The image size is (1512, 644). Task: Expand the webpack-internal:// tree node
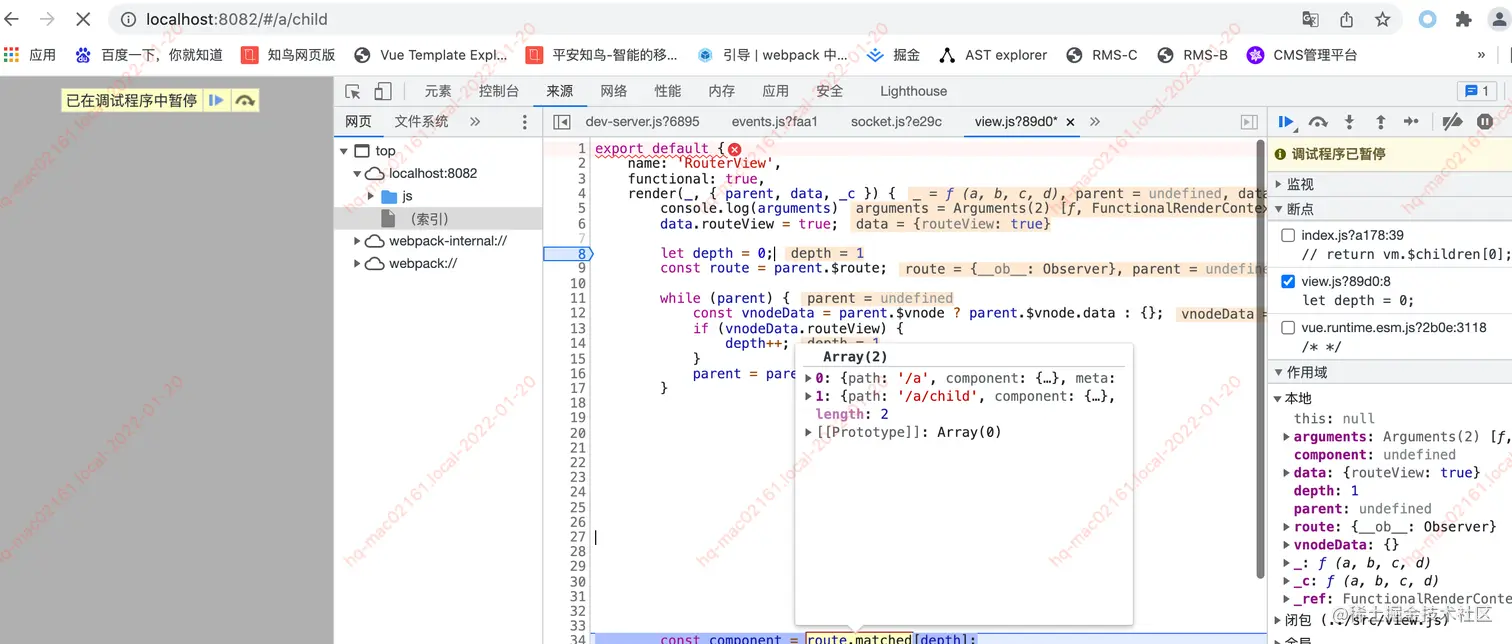358,241
